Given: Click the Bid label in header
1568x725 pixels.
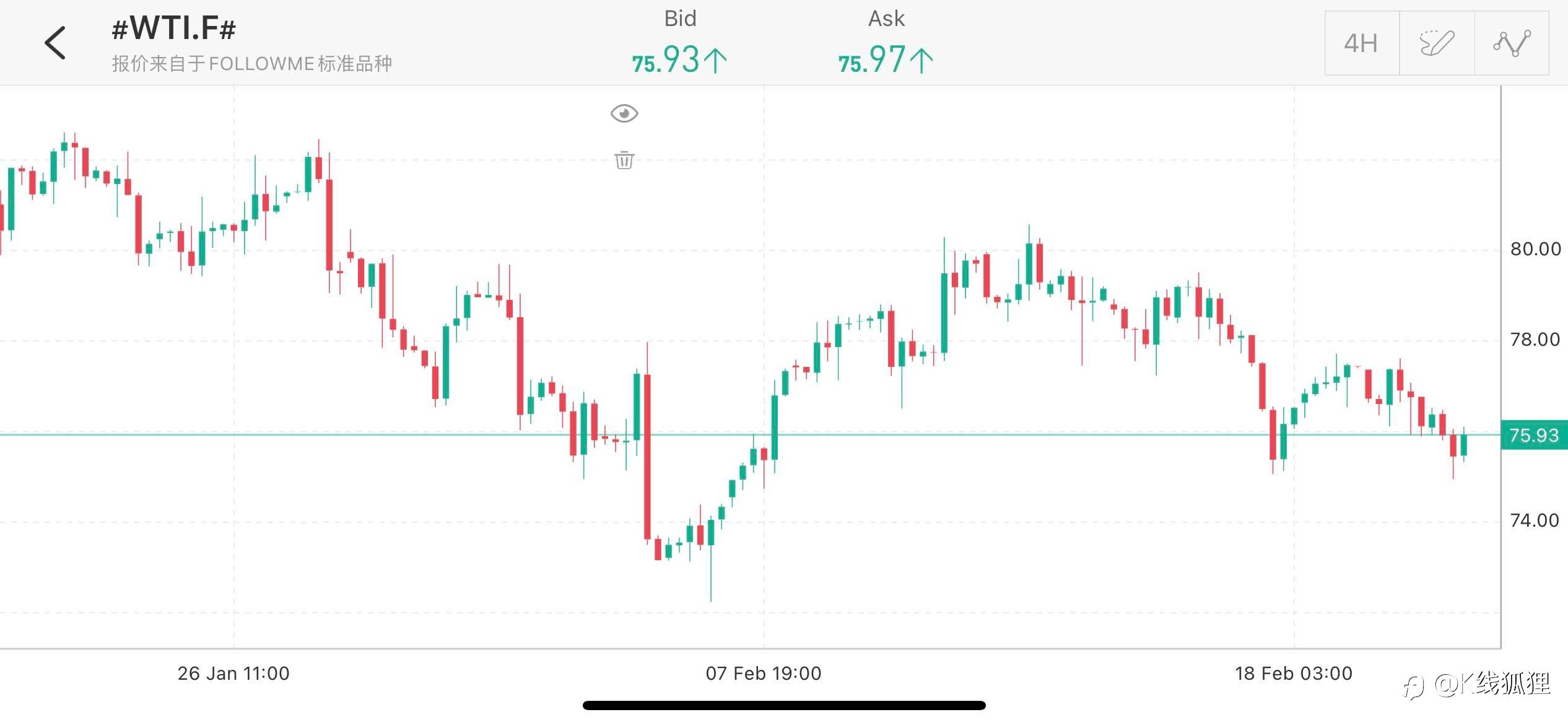Looking at the screenshot, I should [680, 19].
